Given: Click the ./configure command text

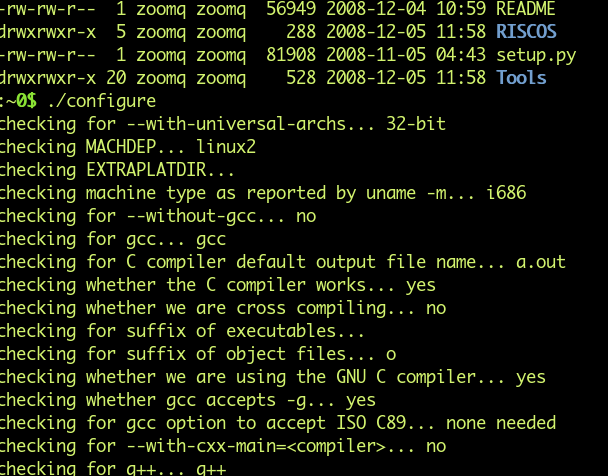Looking at the screenshot, I should pyautogui.click(x=101, y=100).
